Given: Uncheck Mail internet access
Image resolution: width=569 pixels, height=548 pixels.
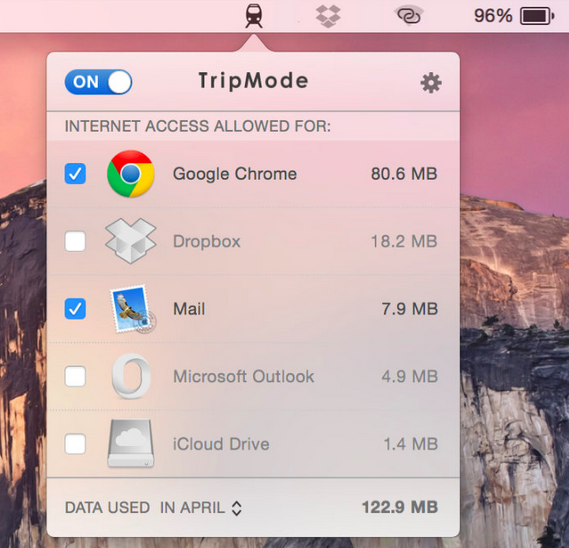Looking at the screenshot, I should click(75, 309).
